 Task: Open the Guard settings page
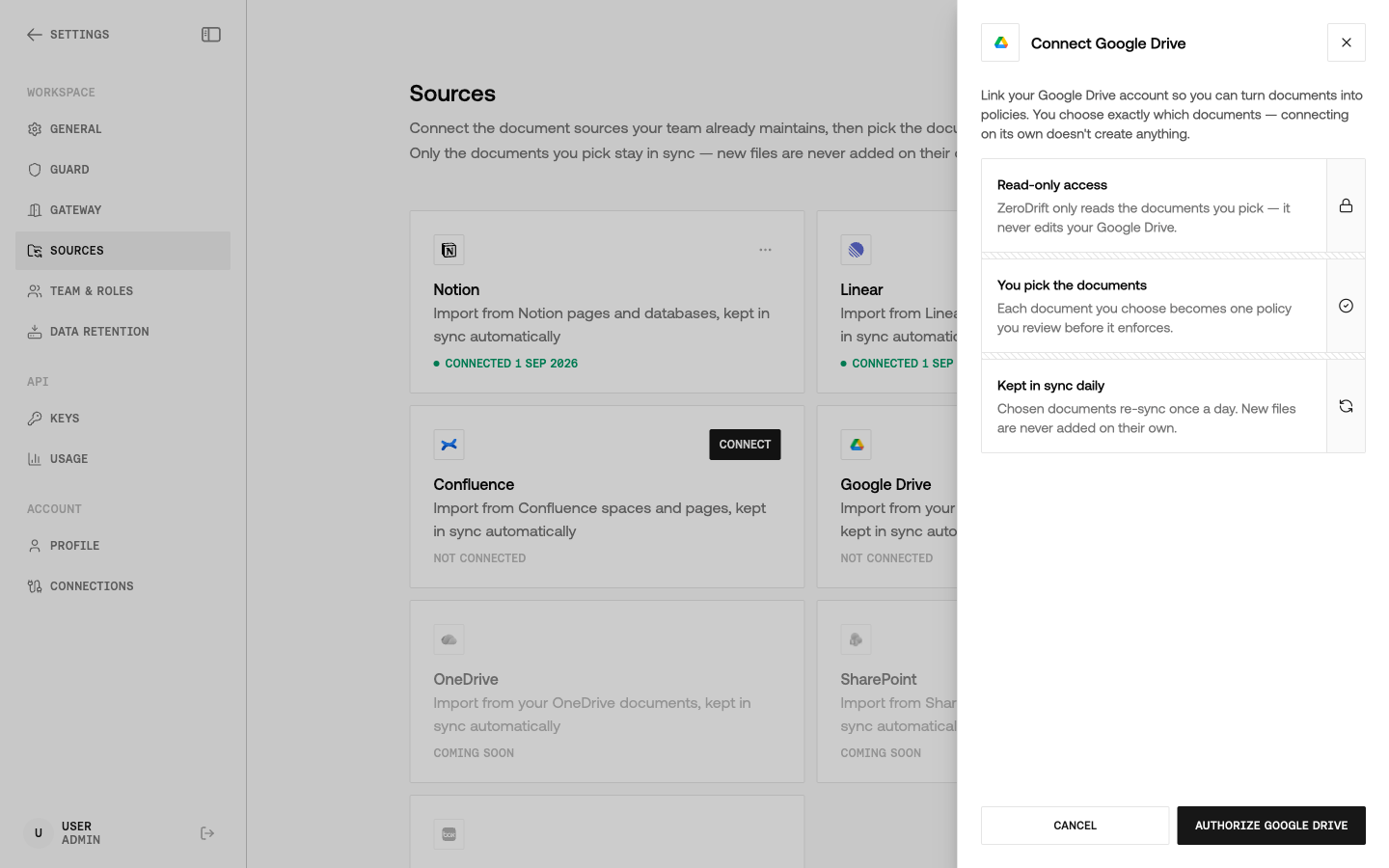pos(123,170)
